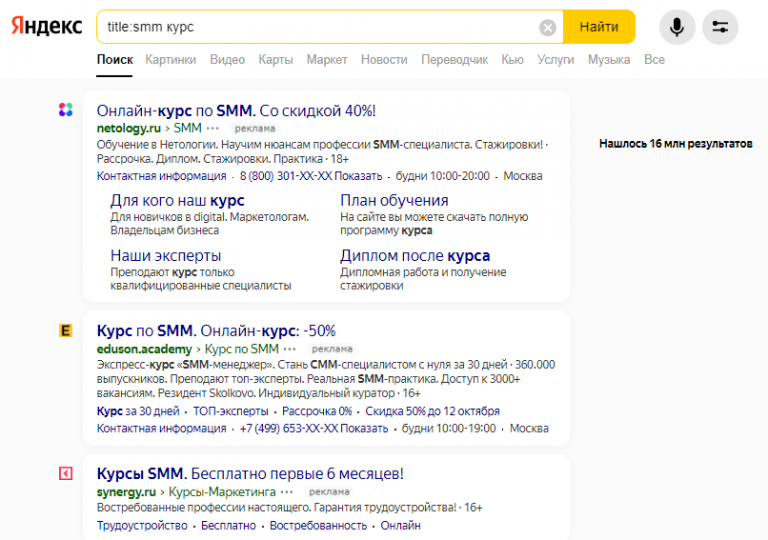Click 'Диплом после курса' sitelink

pos(414,255)
